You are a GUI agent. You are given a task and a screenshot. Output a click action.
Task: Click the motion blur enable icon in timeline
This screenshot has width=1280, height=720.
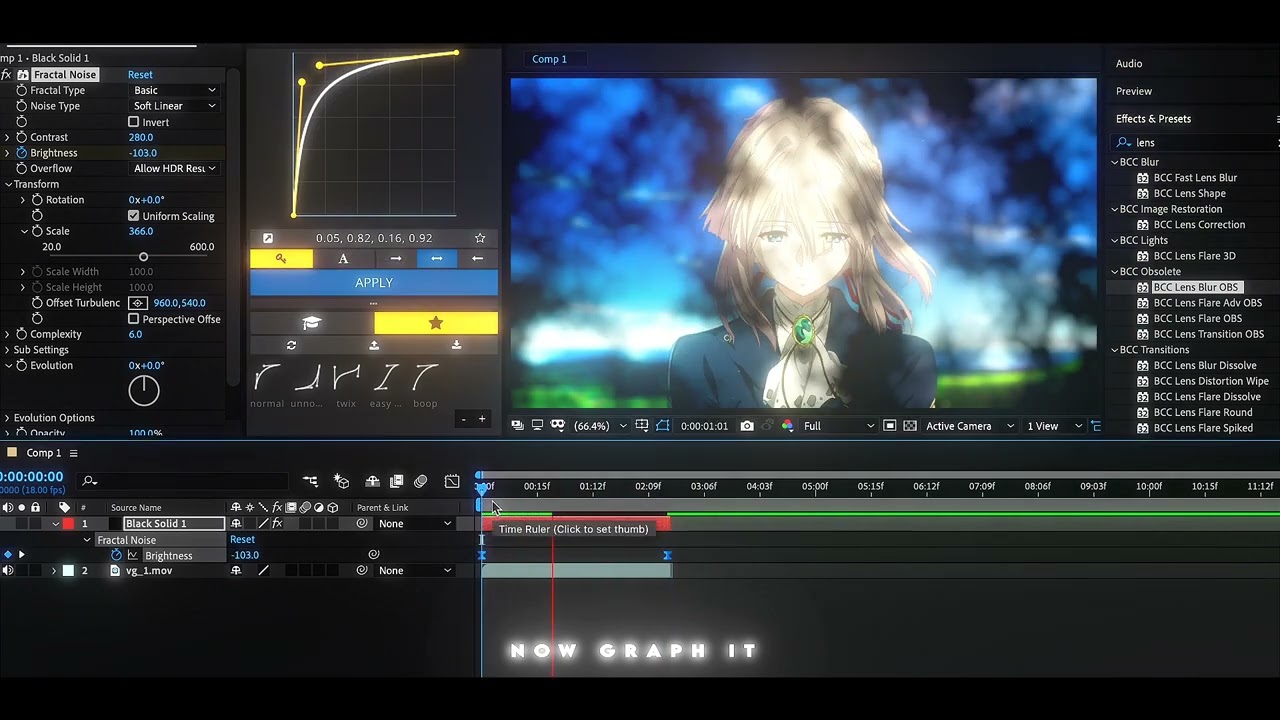click(421, 482)
